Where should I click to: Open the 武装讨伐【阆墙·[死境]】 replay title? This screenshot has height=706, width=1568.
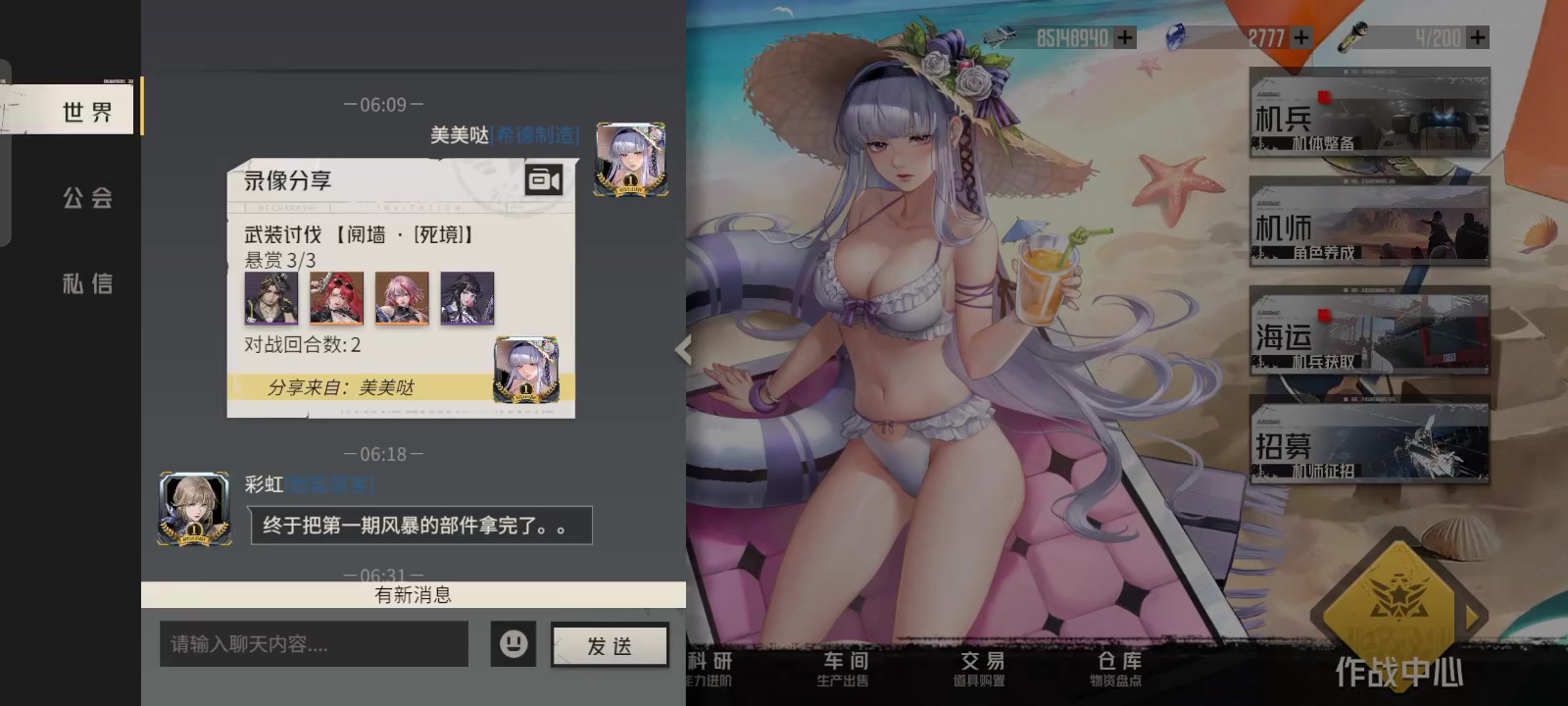point(360,234)
